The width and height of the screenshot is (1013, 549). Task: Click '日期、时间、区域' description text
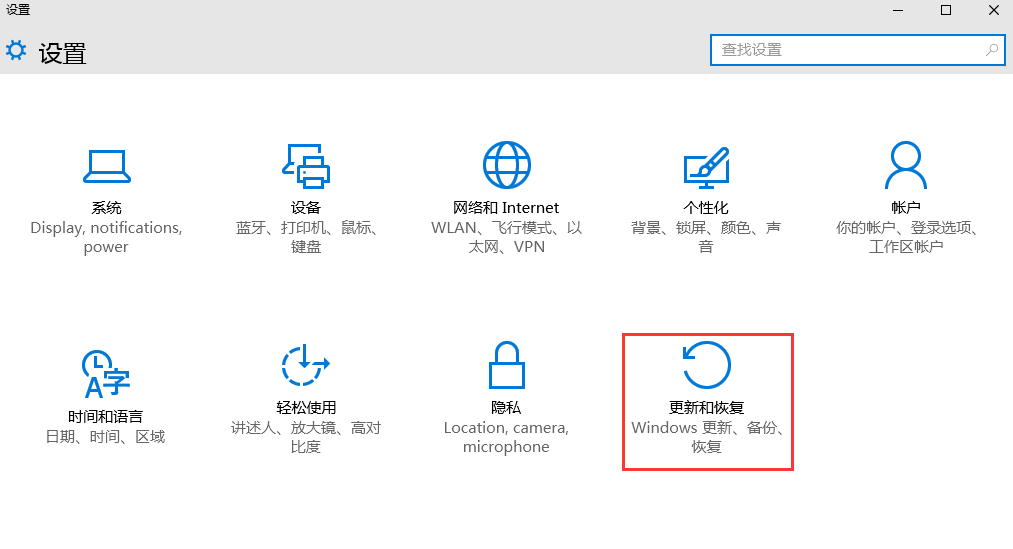point(105,437)
